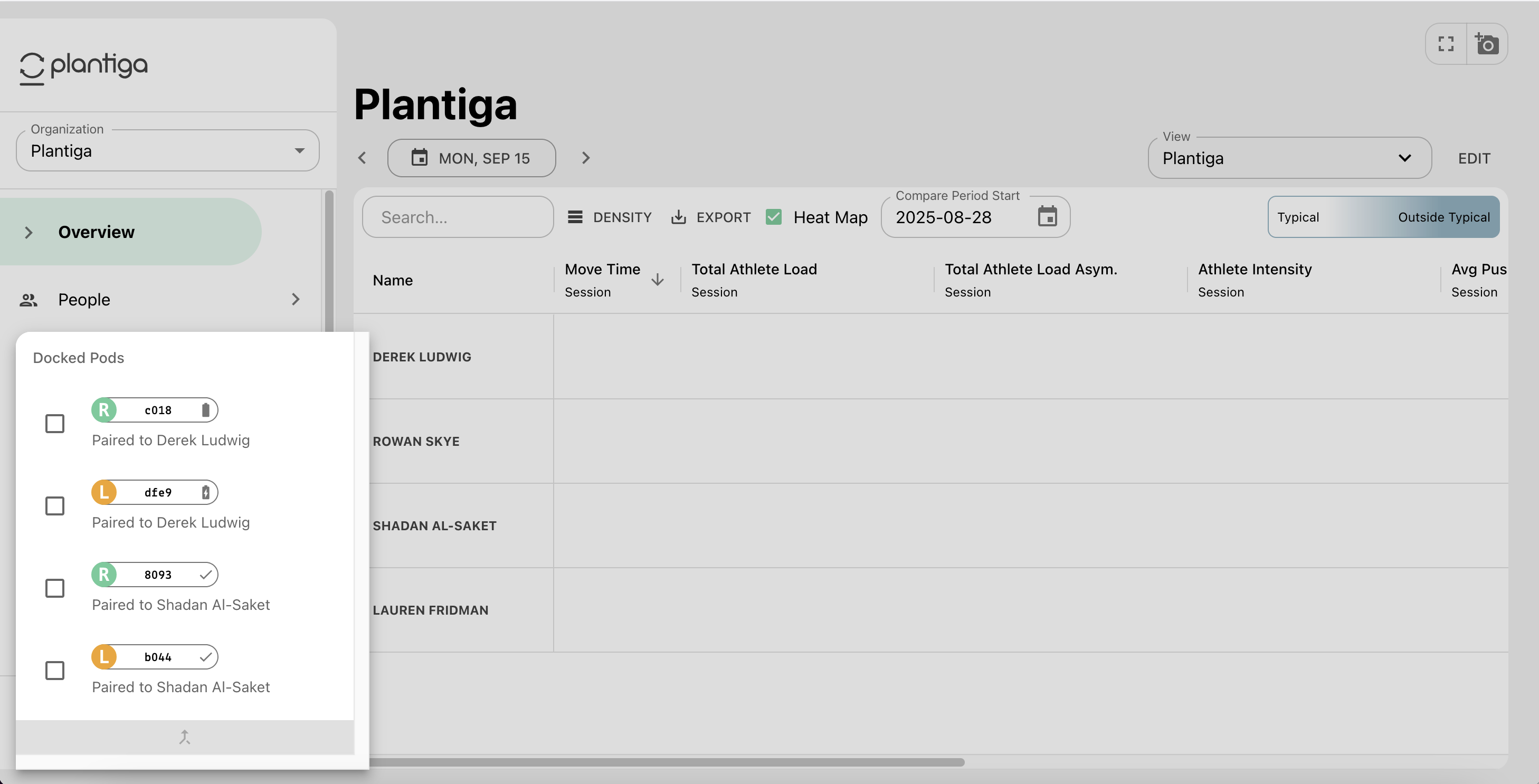Click the add screenshot camera icon

pos(1486,44)
